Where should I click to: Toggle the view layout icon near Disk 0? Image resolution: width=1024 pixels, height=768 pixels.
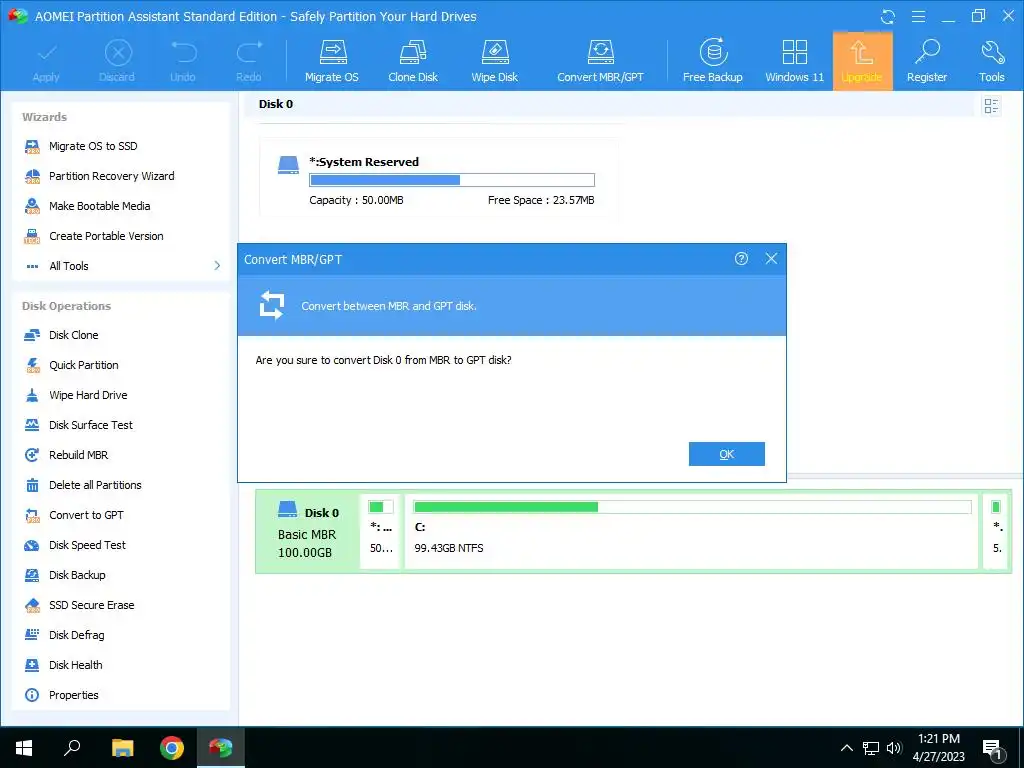click(991, 106)
